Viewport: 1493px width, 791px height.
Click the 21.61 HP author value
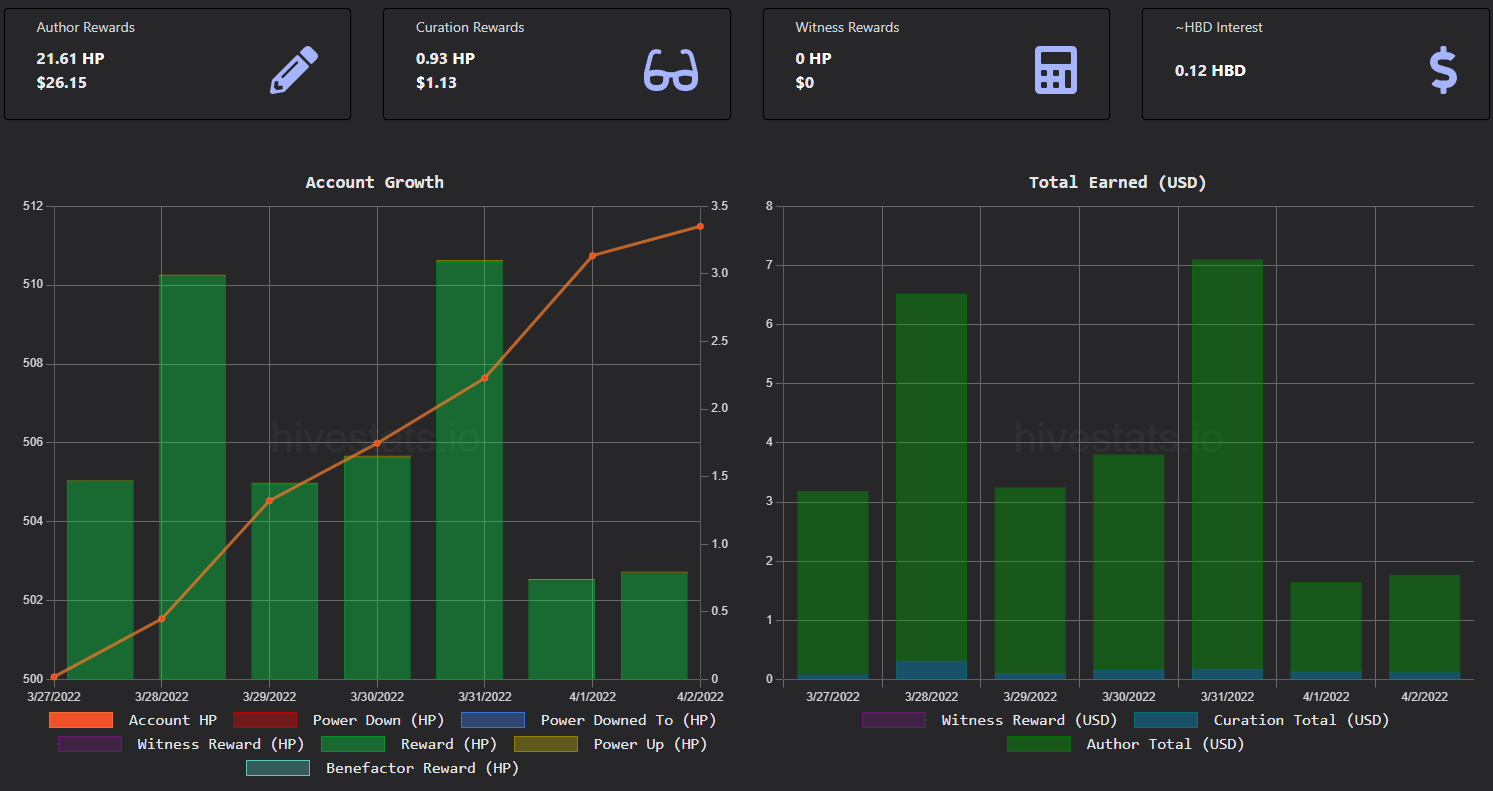click(70, 58)
